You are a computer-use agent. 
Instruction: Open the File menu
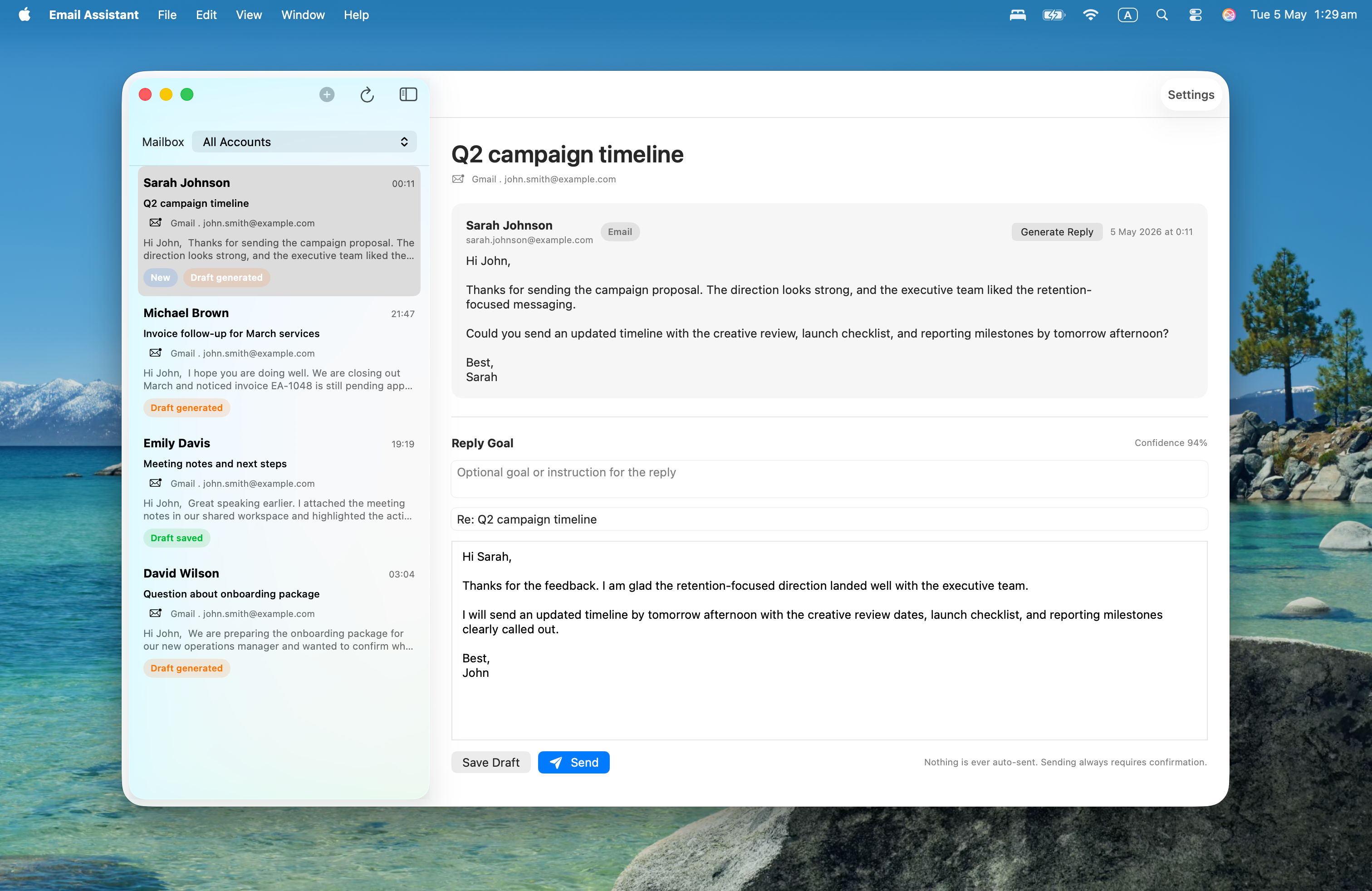(167, 15)
